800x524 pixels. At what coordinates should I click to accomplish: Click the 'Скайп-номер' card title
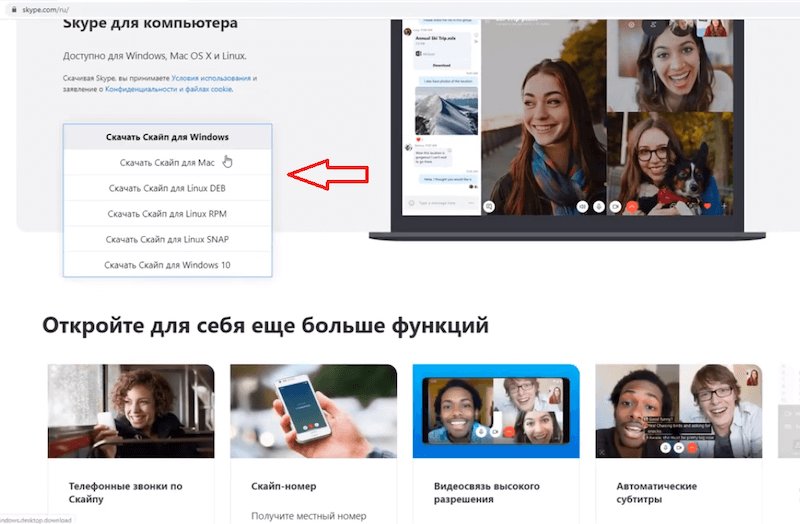click(x=284, y=486)
